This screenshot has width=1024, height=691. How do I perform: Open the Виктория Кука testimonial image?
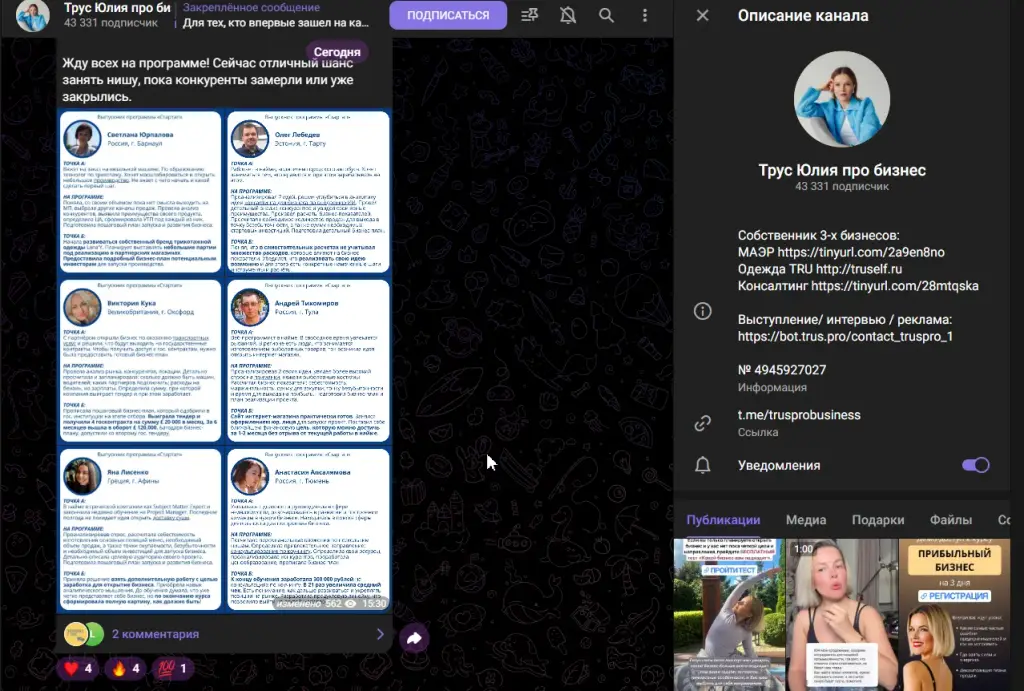click(x=140, y=361)
